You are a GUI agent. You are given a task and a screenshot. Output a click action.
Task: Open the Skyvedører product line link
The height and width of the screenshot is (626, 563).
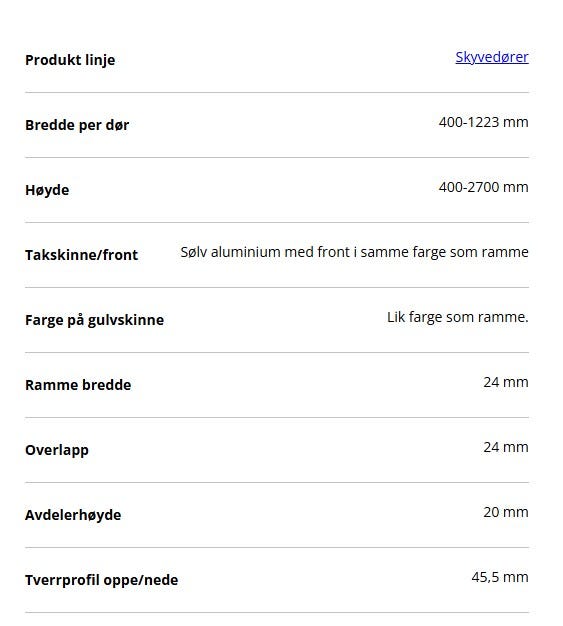[492, 57]
